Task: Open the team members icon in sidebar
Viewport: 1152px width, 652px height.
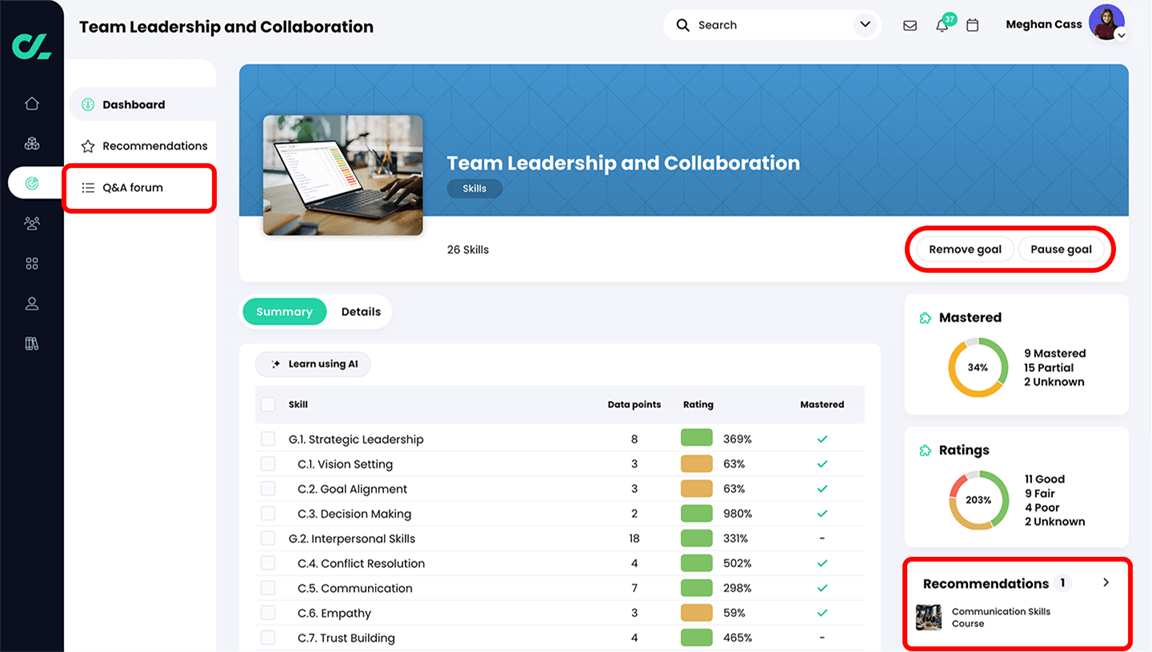Action: click(x=31, y=223)
